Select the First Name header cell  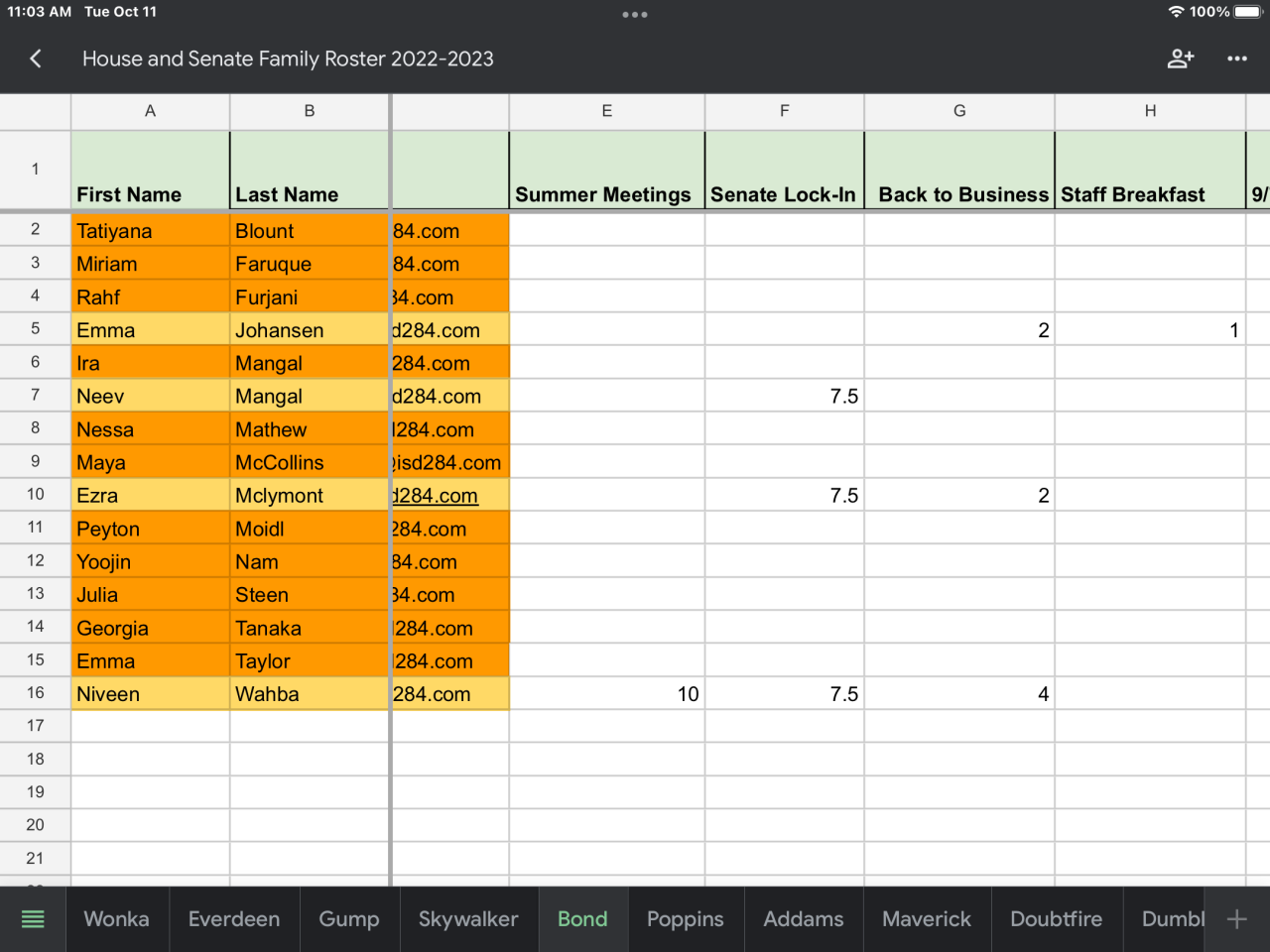(x=150, y=171)
